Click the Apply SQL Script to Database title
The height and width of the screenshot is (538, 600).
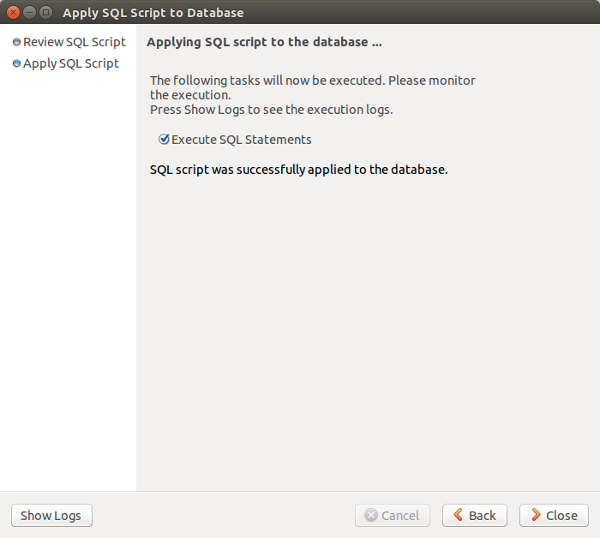click(x=152, y=13)
